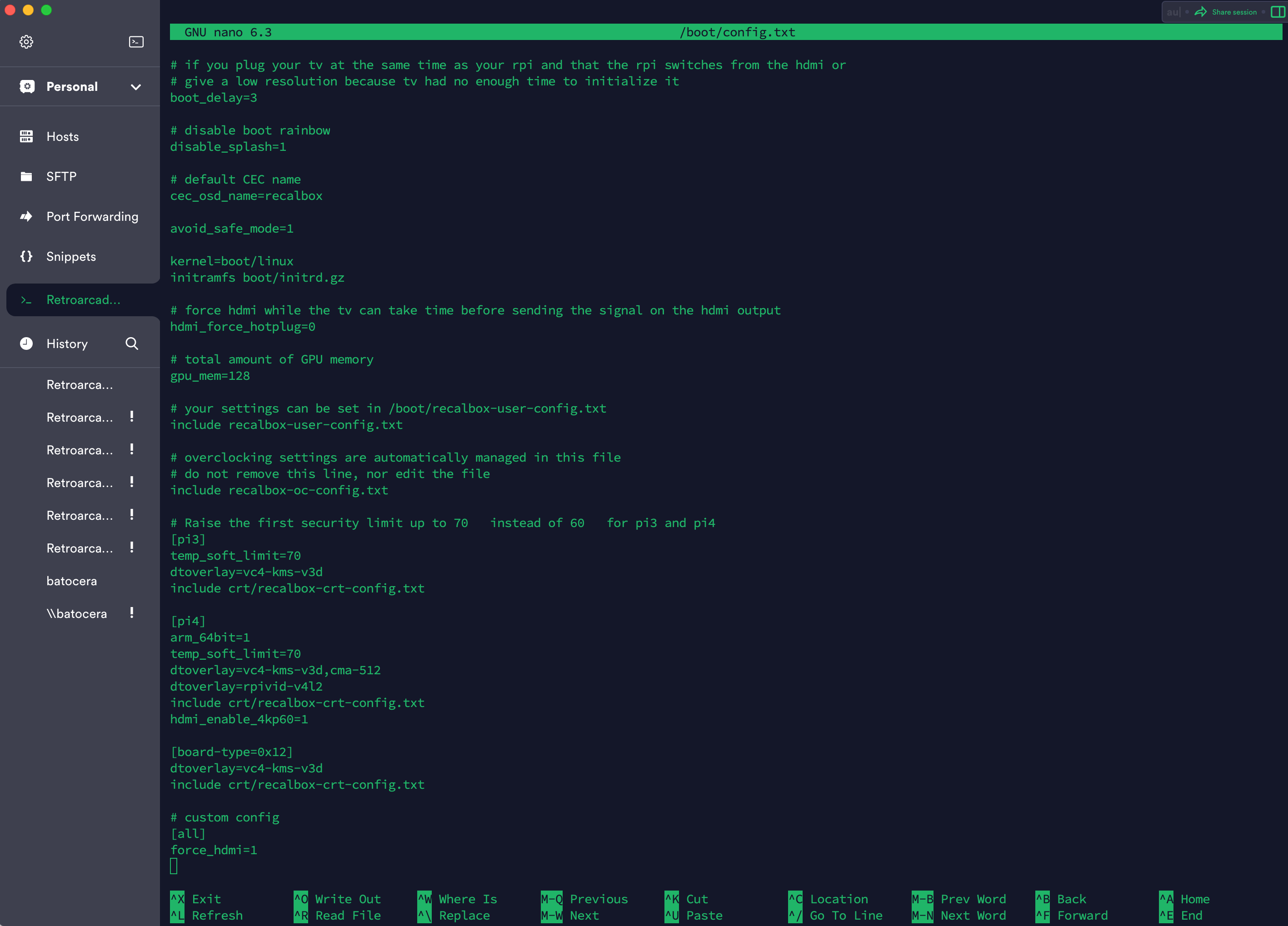Viewport: 1288px width, 926px height.
Task: Click the nano '^C Location' shortcut
Action: [x=828, y=899]
